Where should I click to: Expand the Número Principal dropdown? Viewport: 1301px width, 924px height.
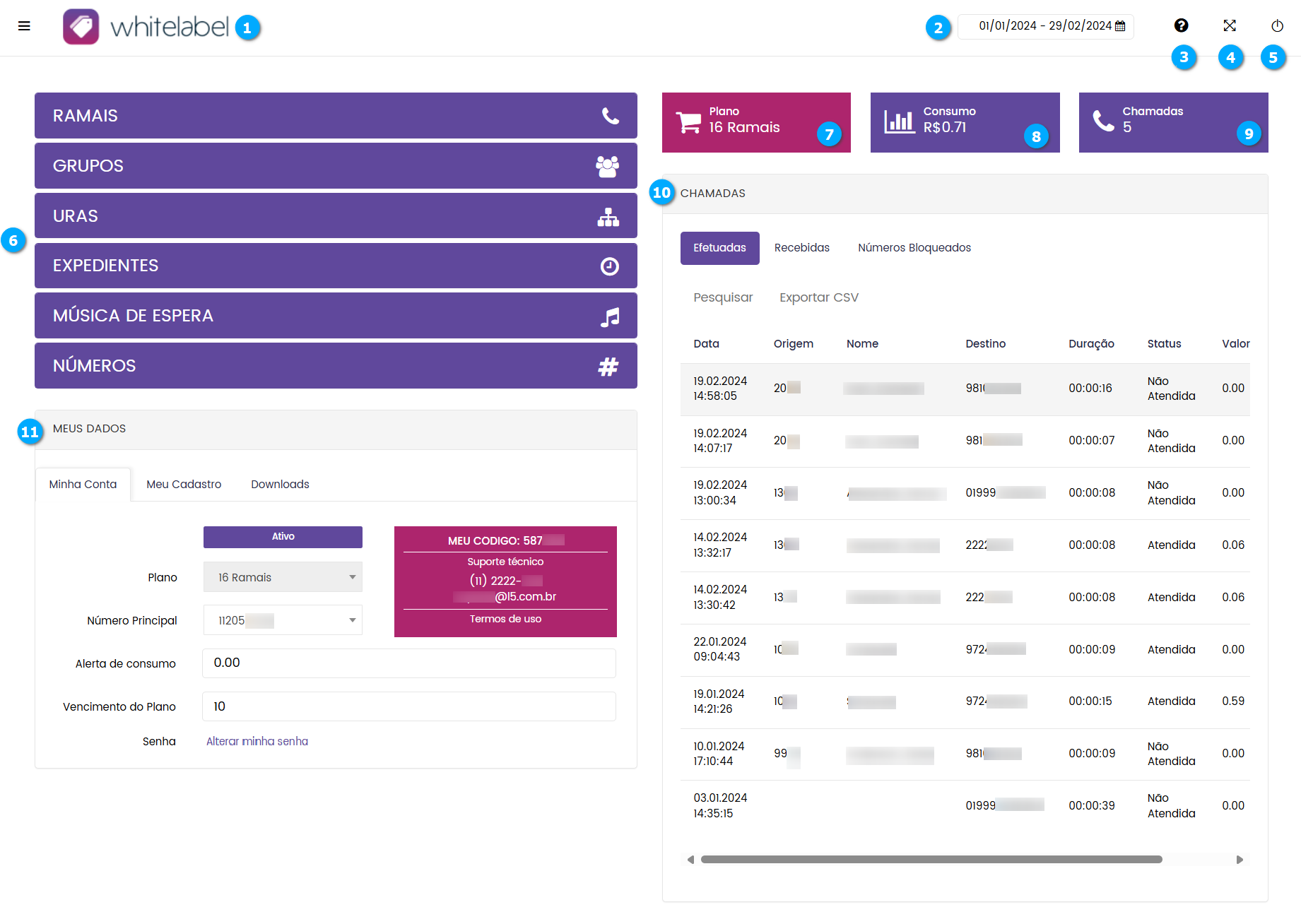click(x=283, y=620)
